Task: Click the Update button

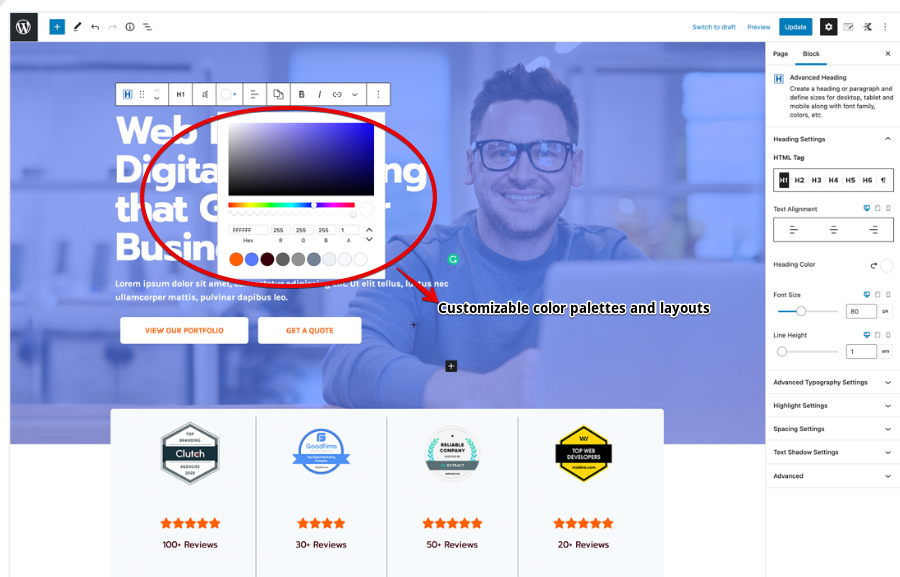Action: click(796, 27)
